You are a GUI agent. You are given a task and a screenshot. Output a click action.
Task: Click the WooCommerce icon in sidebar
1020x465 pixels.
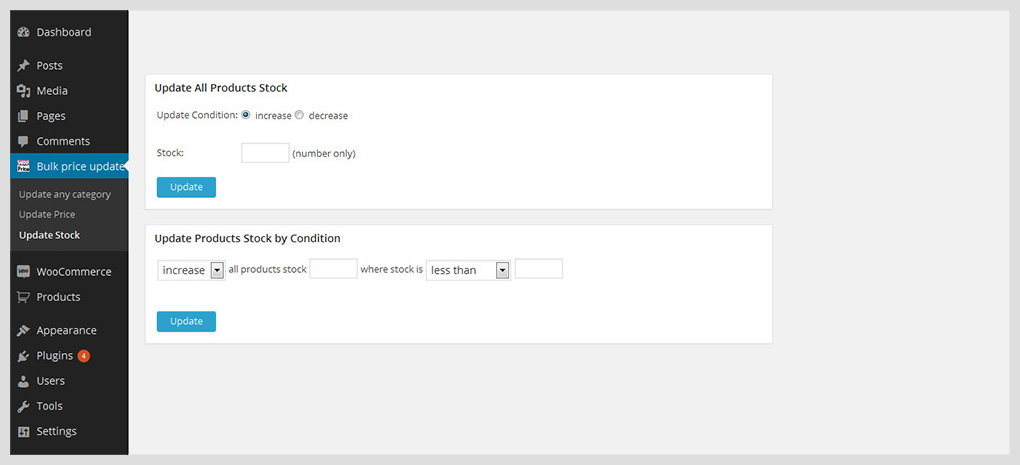[x=23, y=272]
